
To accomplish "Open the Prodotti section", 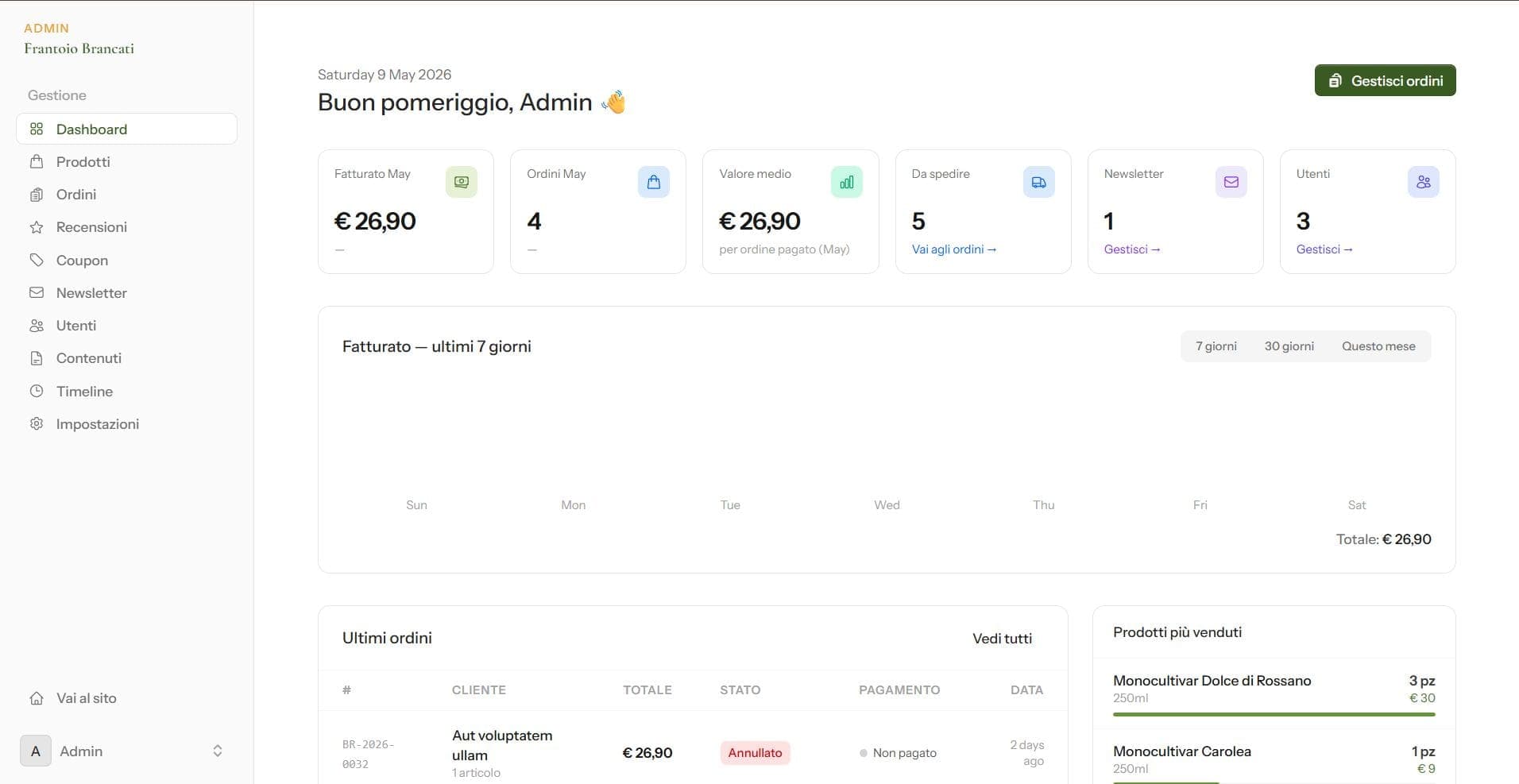I will click(126, 161).
